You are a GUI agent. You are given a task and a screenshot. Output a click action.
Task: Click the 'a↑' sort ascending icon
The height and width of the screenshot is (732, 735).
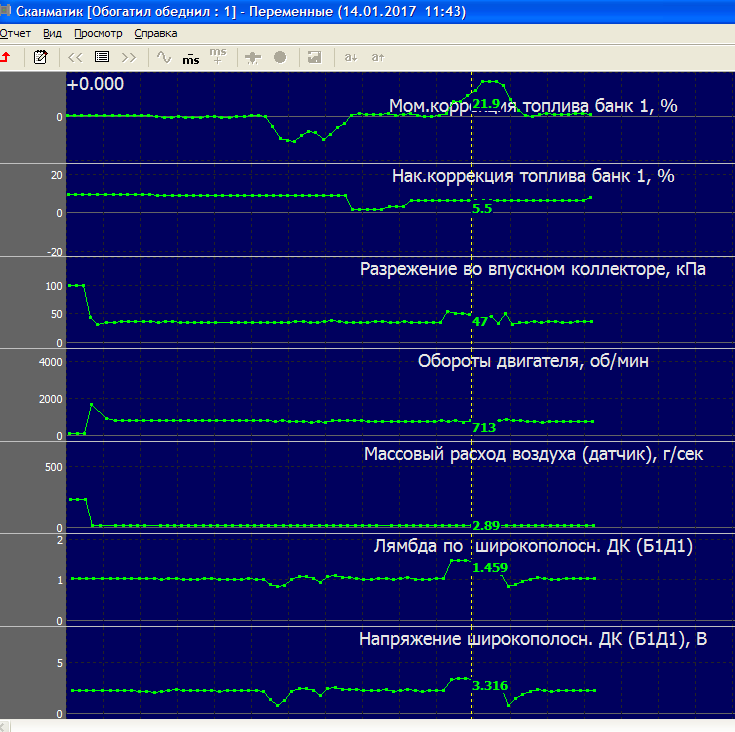(x=377, y=57)
